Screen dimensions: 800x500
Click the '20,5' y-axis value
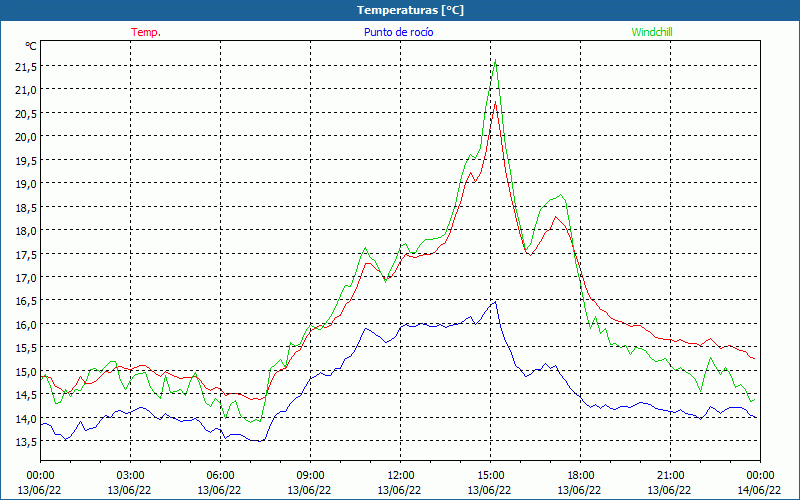[x=26, y=113]
